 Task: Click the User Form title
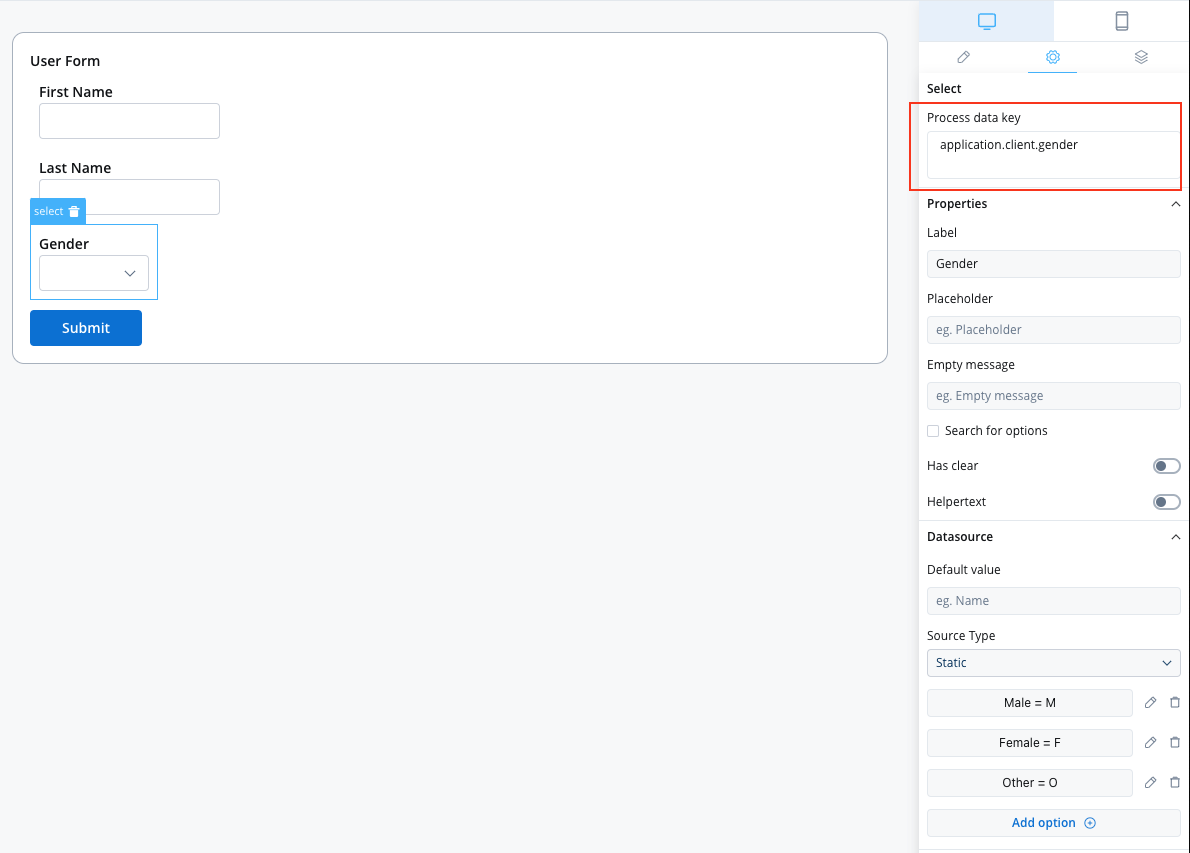pyautogui.click(x=65, y=61)
